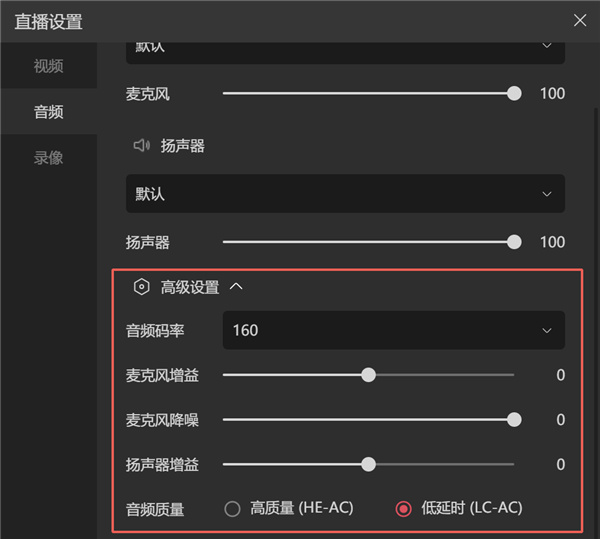This screenshot has height=539, width=600.
Task: Click the 扬声器 volume slider handle
Action: (x=514, y=242)
